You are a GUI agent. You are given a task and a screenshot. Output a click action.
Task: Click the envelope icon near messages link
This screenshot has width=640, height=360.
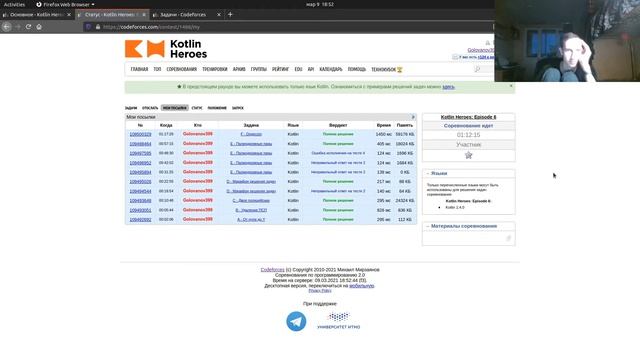(x=455, y=57)
